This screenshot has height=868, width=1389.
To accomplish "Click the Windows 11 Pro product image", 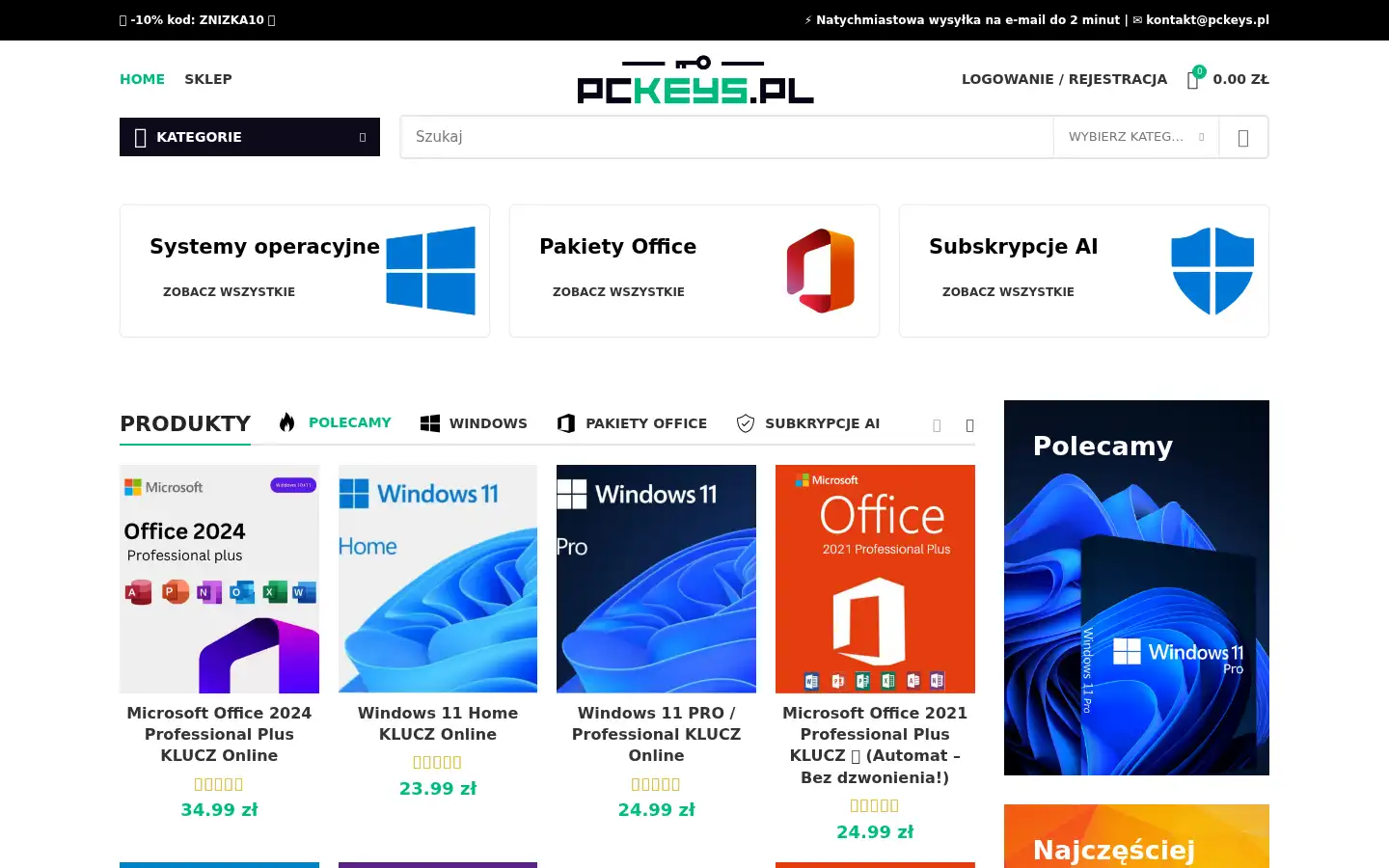I will (x=656, y=579).
